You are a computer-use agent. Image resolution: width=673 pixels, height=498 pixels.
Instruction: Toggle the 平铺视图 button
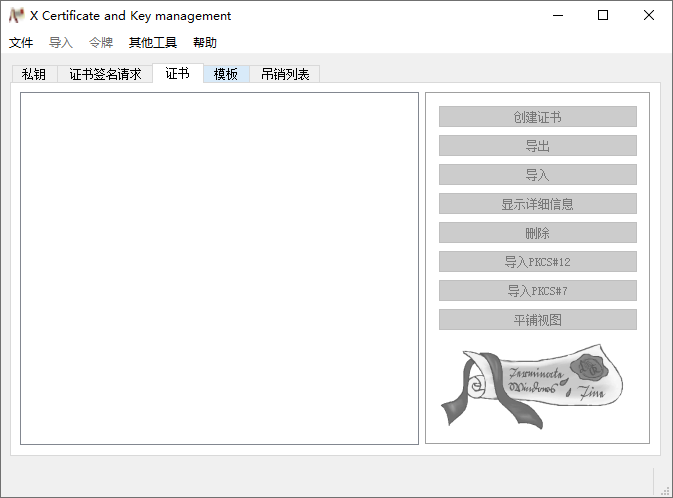coord(537,320)
